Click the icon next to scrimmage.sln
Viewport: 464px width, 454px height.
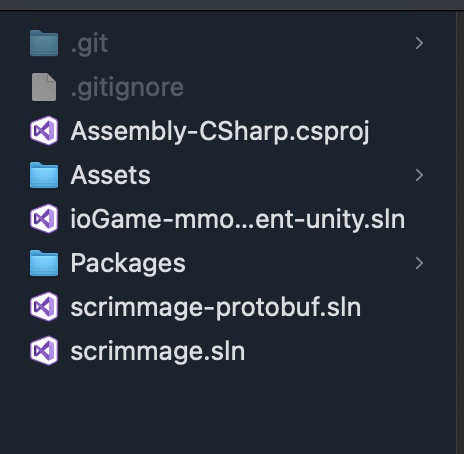44,351
